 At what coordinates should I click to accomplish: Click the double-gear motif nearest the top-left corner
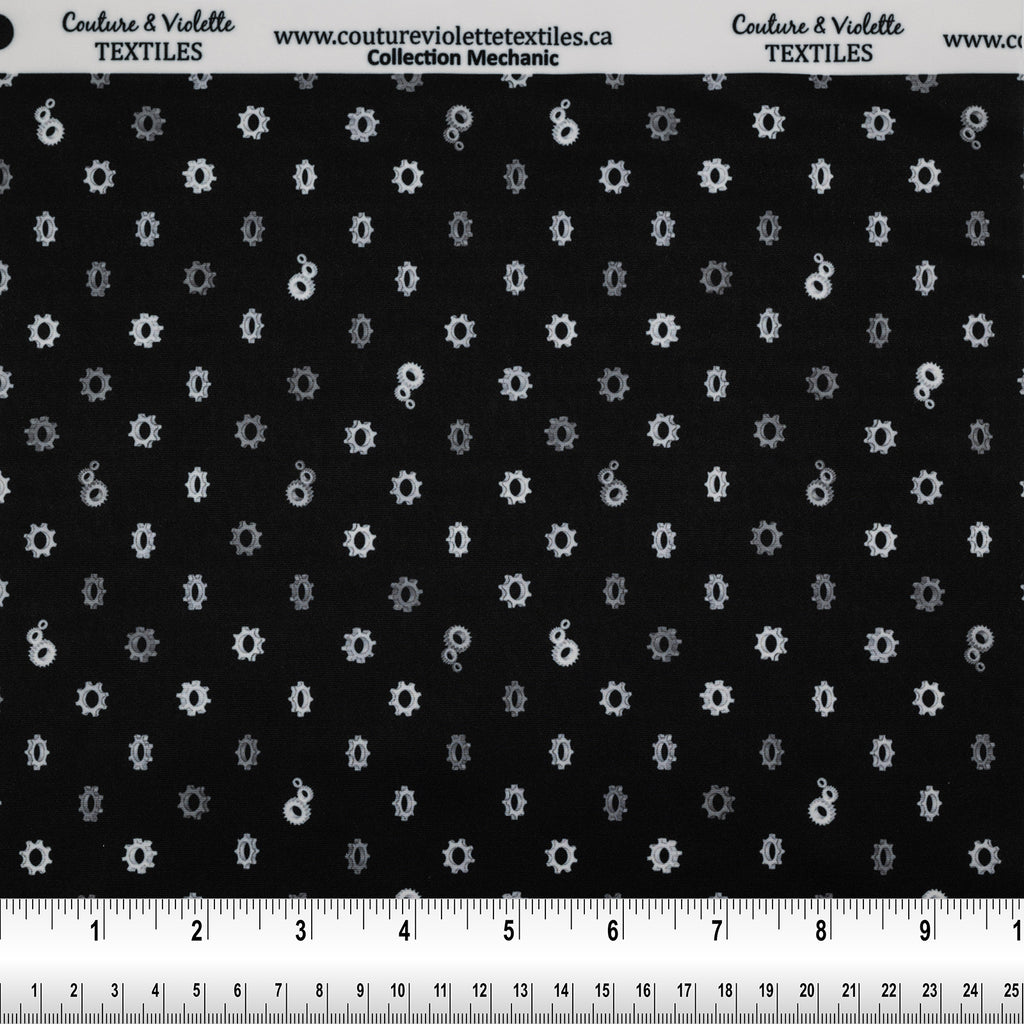[49, 125]
